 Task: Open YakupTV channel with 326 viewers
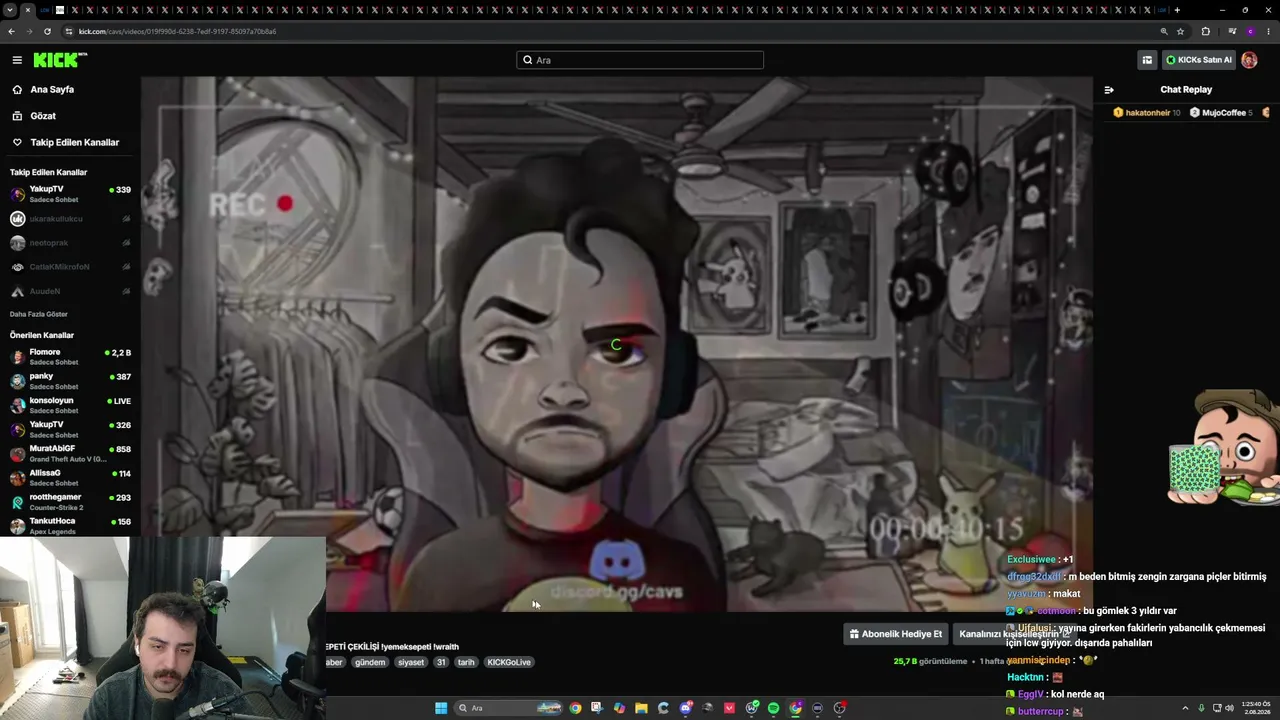[70, 429]
